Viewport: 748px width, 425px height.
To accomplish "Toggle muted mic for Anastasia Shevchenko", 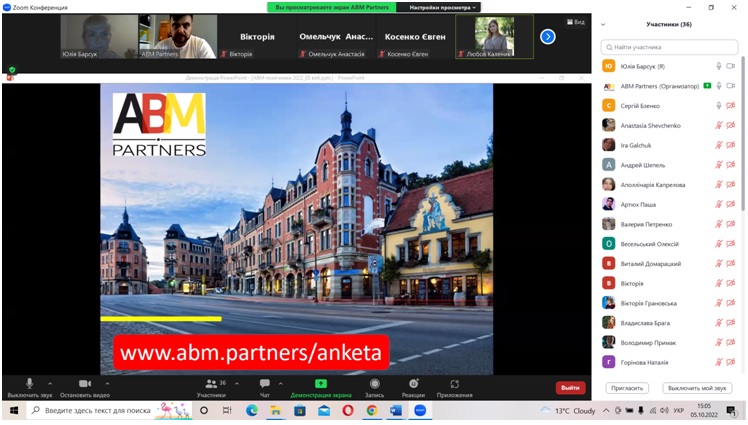I will (718, 125).
